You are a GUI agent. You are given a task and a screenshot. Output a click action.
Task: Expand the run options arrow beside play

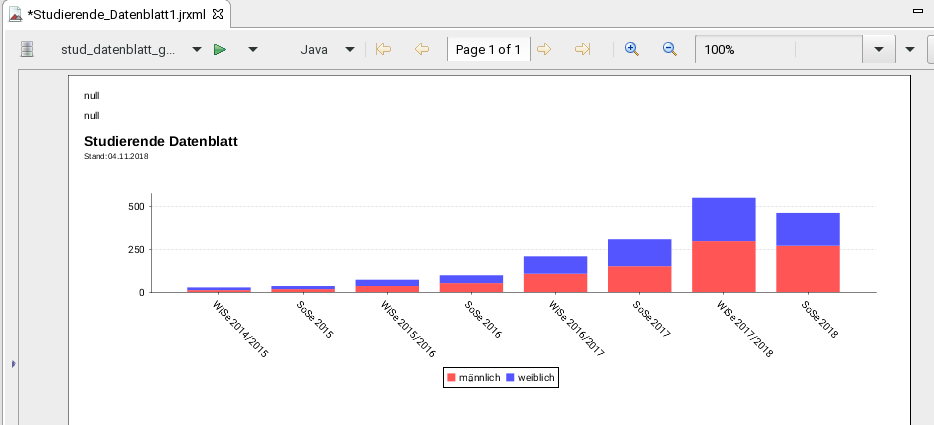point(253,50)
